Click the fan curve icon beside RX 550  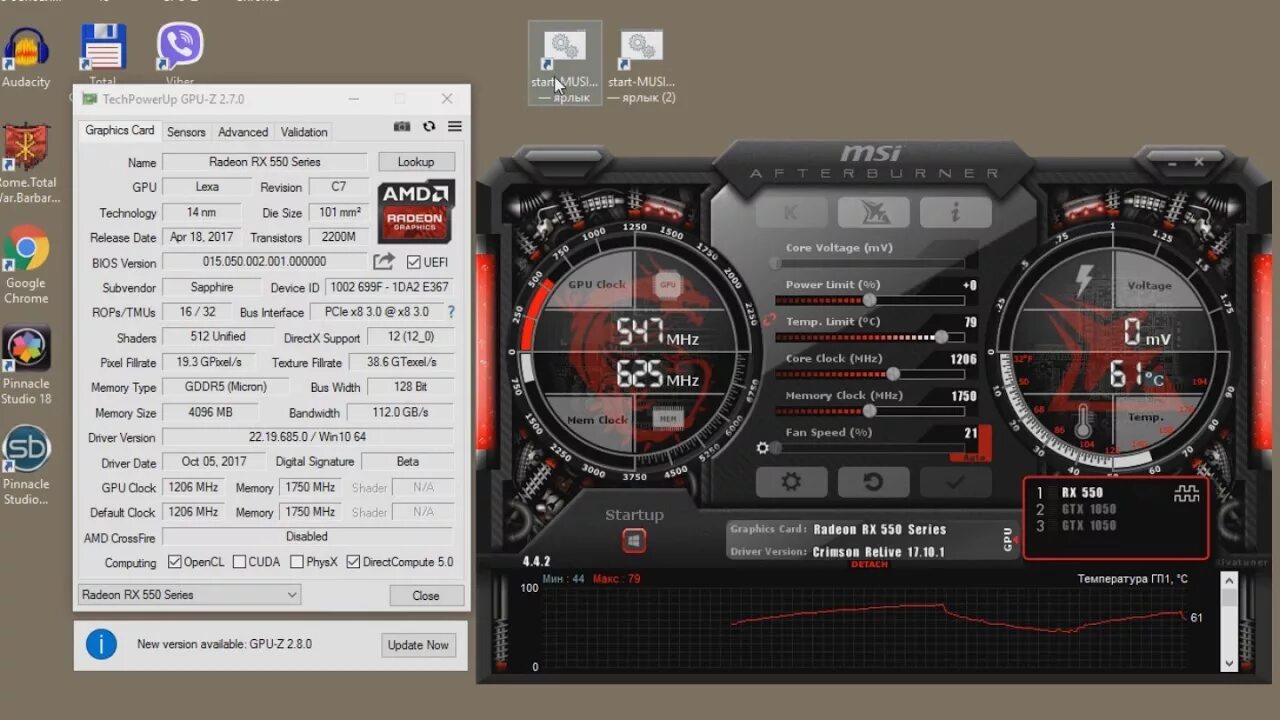[1186, 493]
